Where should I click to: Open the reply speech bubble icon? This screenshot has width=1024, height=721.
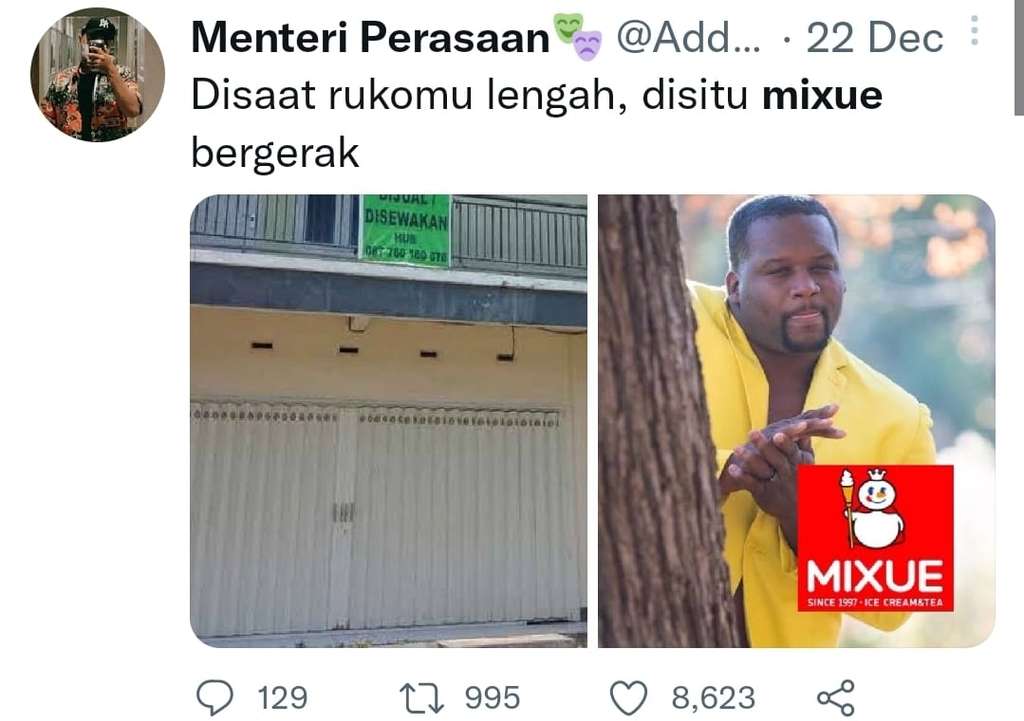215,697
